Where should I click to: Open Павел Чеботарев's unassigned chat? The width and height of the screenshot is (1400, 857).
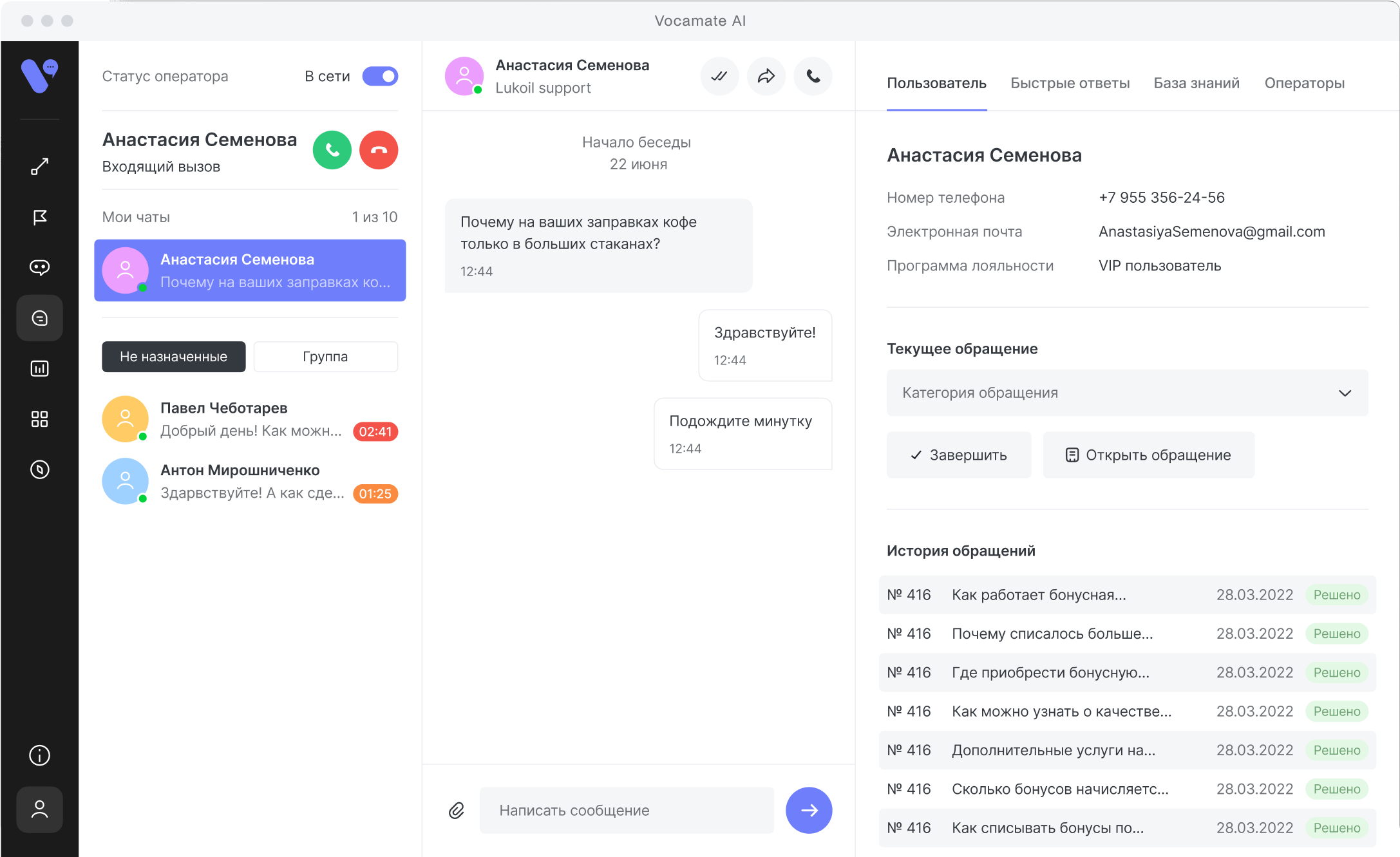250,419
